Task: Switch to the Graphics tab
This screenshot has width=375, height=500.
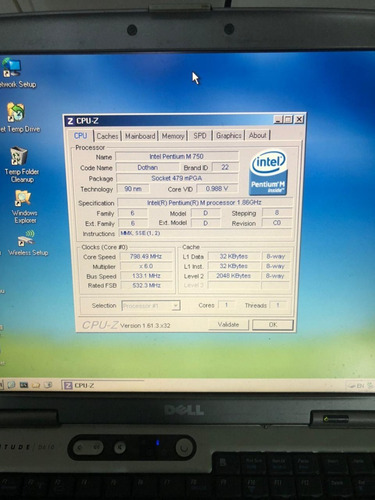Action: [x=229, y=136]
